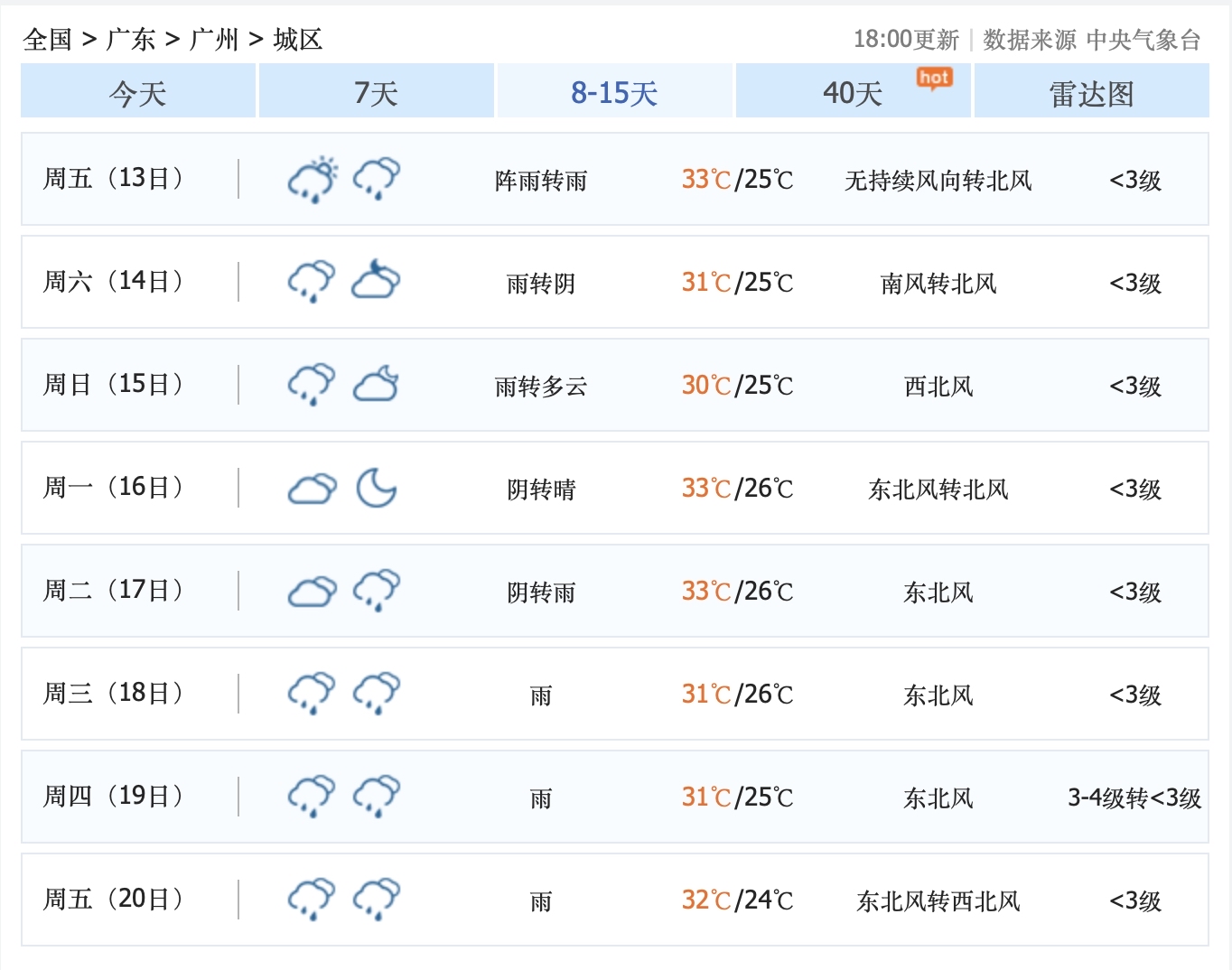Click 雨 description in 周三 18日 row

[x=541, y=695]
